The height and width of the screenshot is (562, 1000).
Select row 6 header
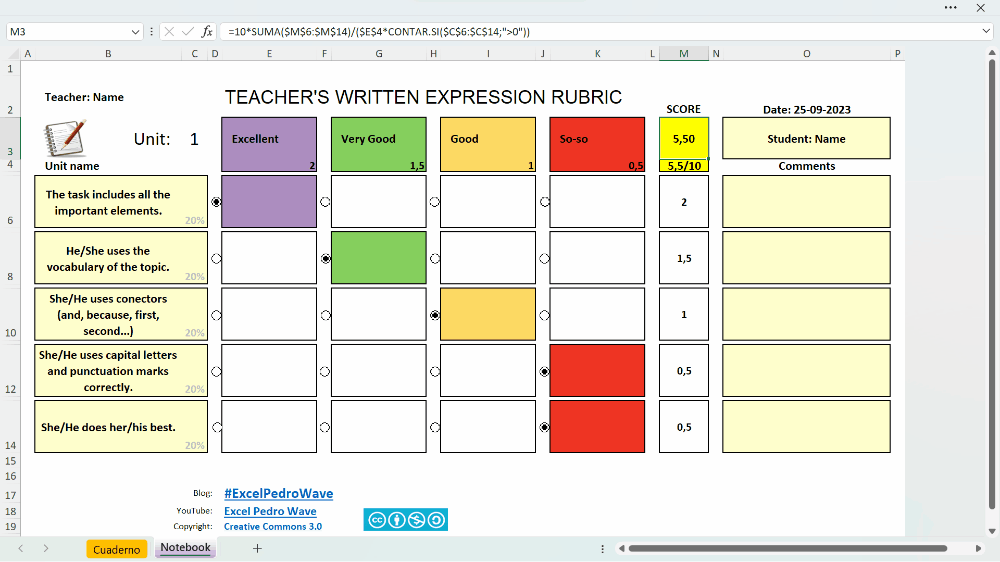click(10, 202)
